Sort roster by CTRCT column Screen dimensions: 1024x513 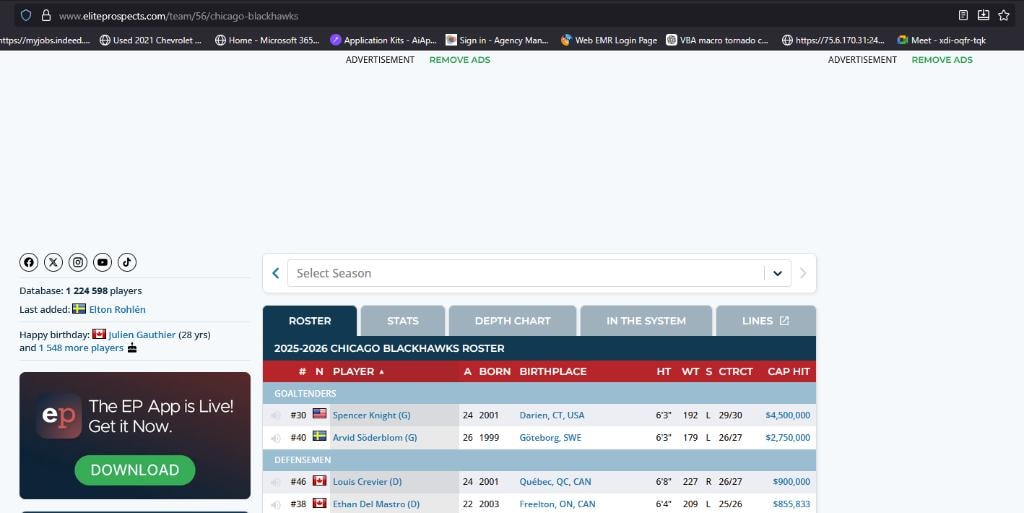tap(736, 371)
